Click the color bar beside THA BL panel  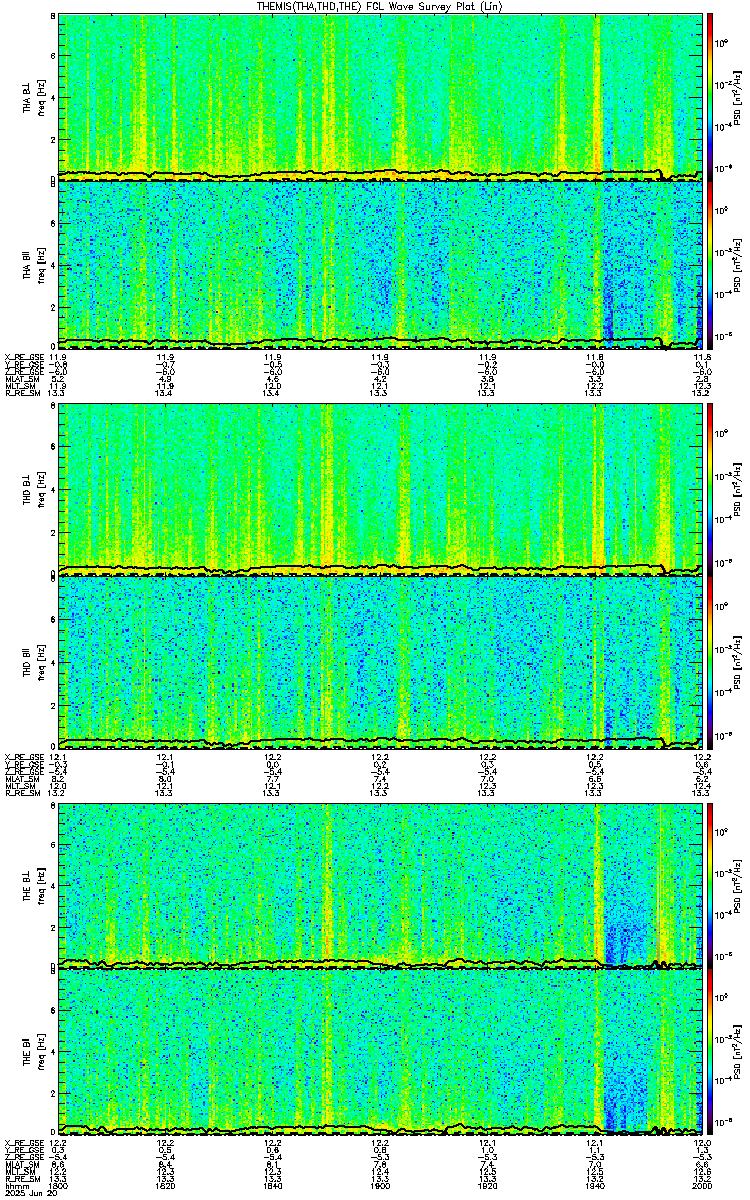tap(710, 96)
